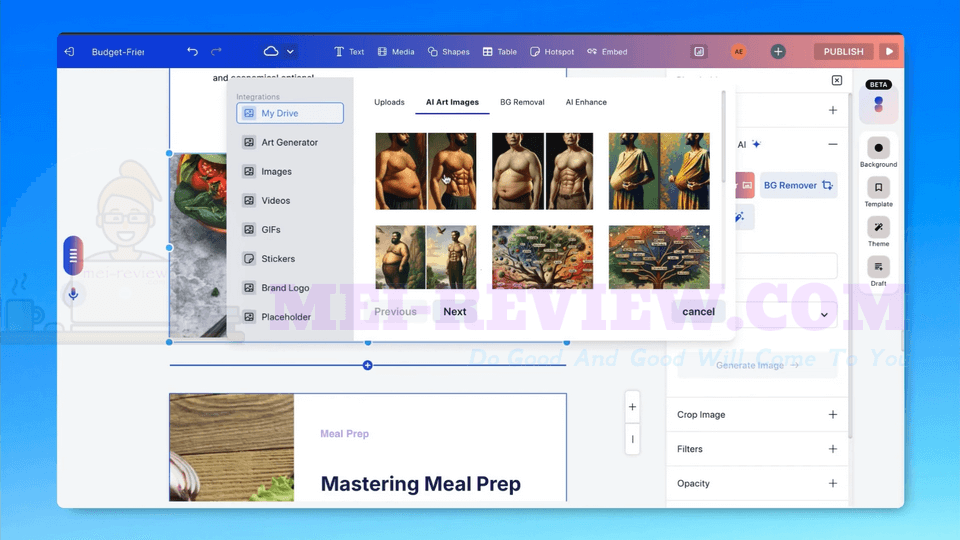Close the right properties panel
Viewport: 960px width, 540px height.
coord(837,80)
